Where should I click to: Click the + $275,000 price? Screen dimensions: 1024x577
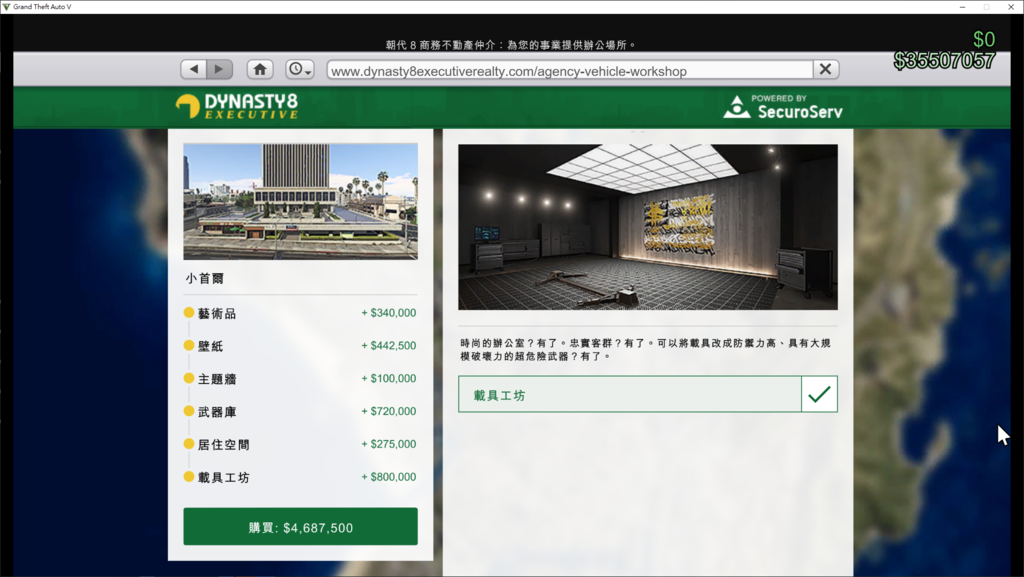389,444
